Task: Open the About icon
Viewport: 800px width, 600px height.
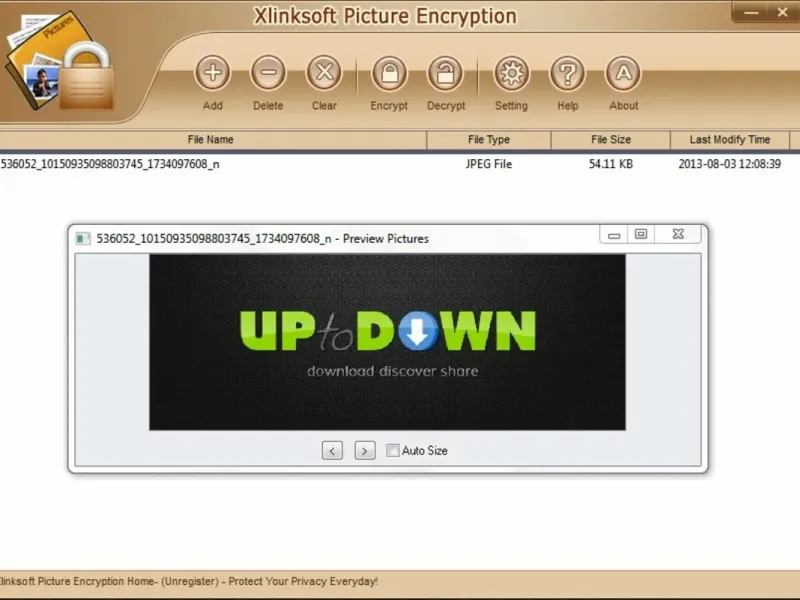Action: 623,73
